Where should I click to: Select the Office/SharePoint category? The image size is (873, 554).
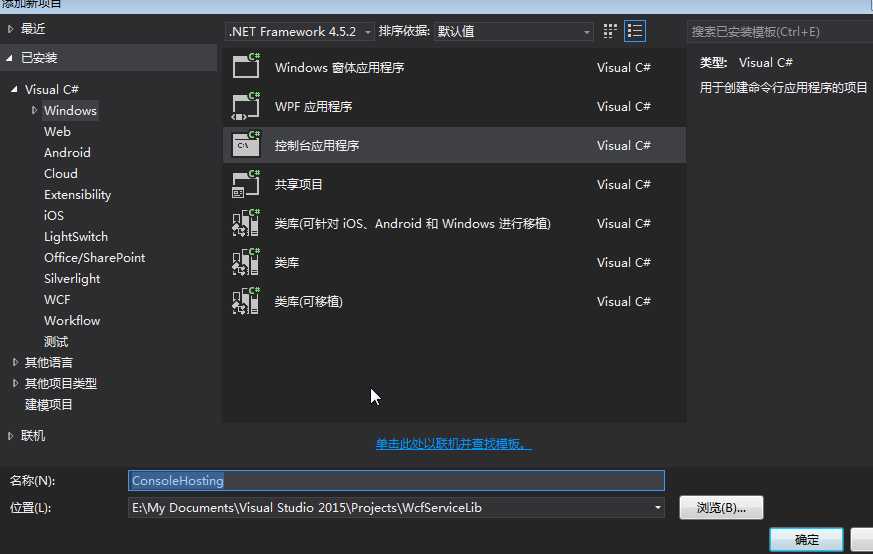[95, 258]
